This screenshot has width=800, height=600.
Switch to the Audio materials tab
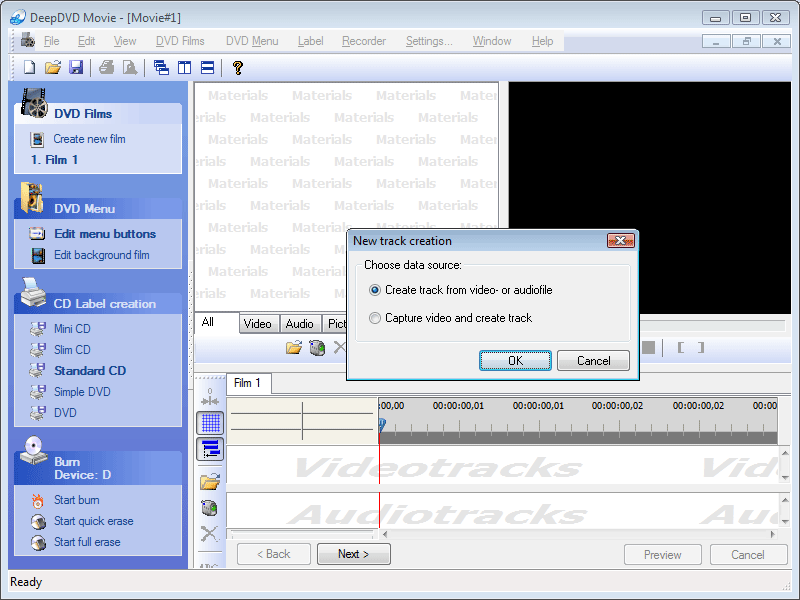coord(301,324)
